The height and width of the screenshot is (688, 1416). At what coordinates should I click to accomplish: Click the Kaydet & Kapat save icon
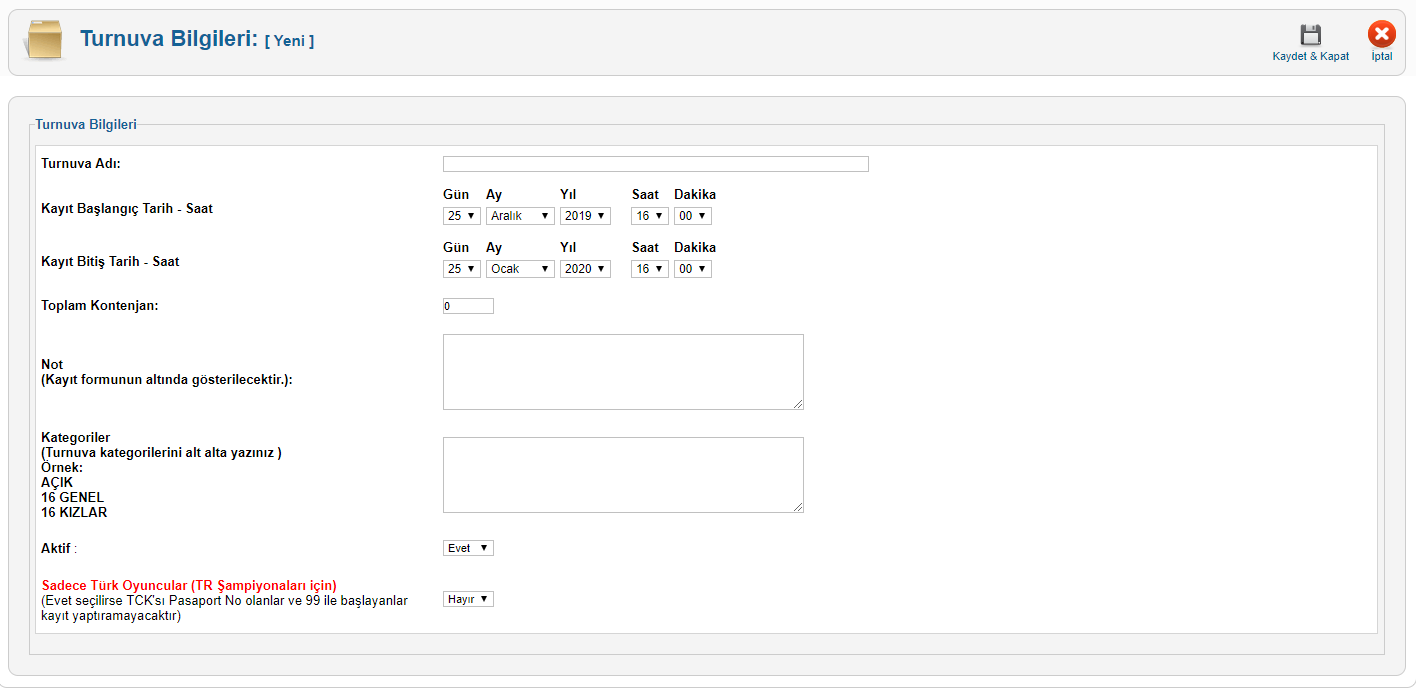(1310, 35)
